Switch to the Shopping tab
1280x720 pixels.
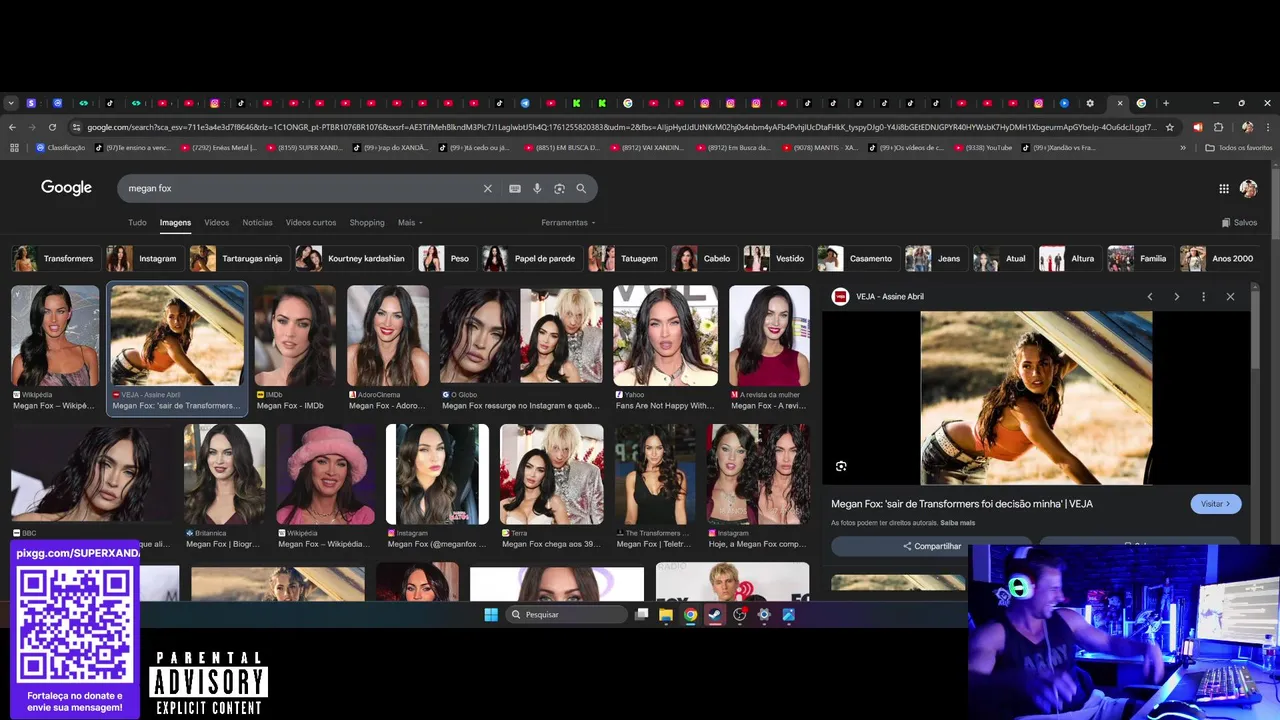pos(367,223)
